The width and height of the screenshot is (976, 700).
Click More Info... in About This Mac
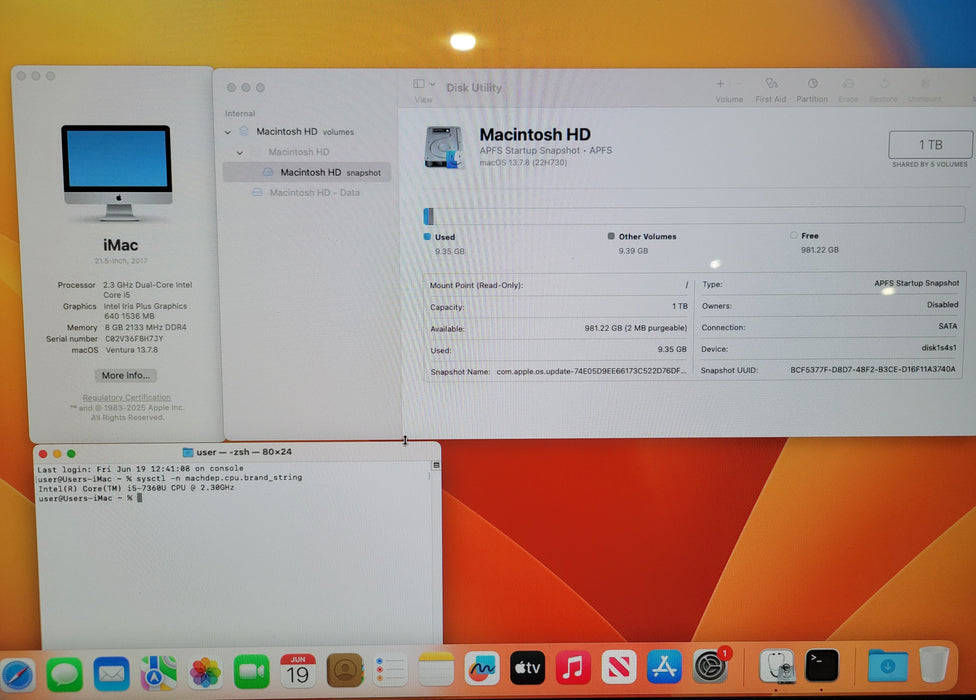[x=126, y=375]
